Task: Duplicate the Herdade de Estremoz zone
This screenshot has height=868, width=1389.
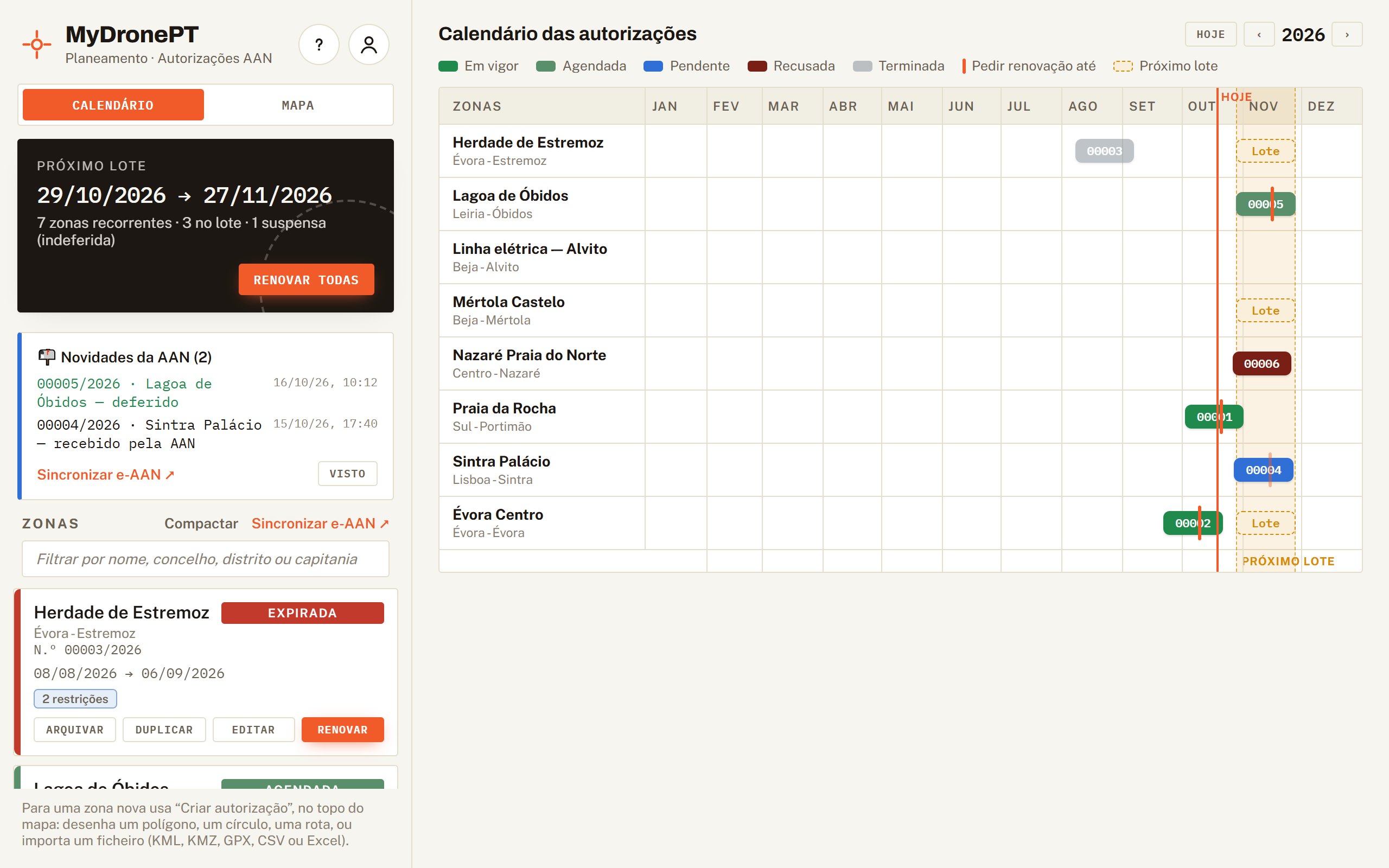Action: 164,730
